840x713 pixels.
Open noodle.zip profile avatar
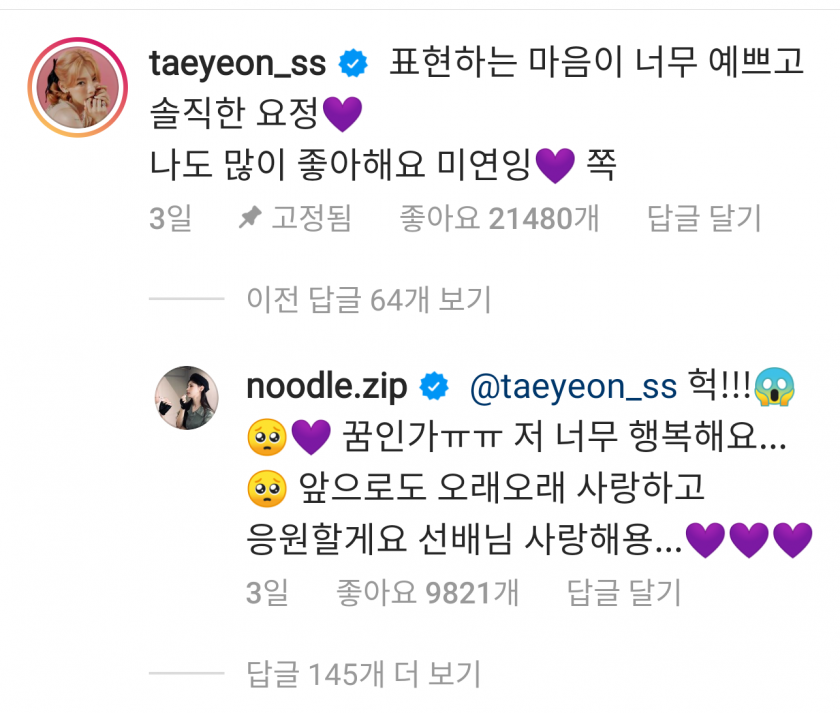(186, 398)
